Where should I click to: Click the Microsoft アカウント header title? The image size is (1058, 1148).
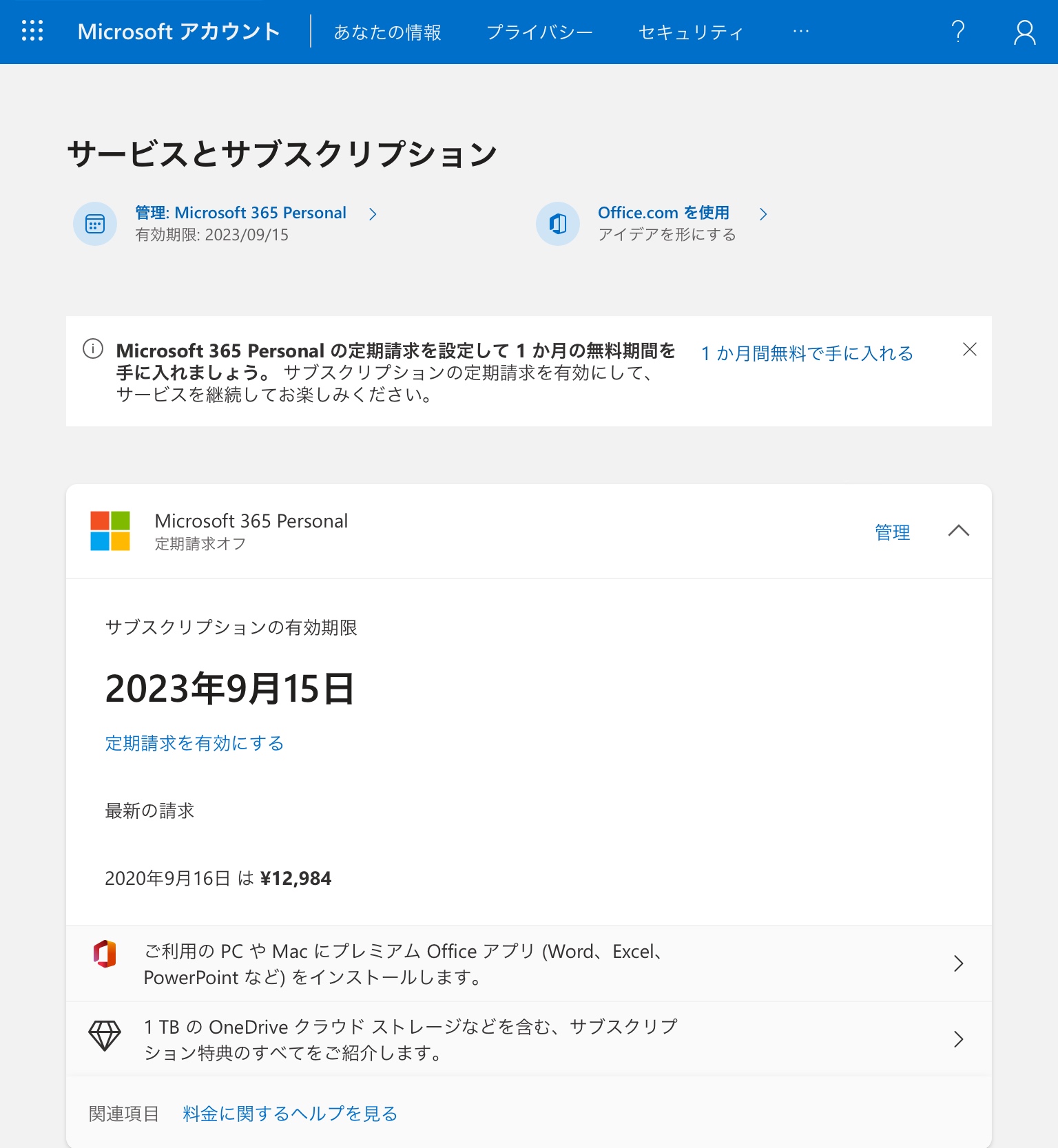(178, 32)
